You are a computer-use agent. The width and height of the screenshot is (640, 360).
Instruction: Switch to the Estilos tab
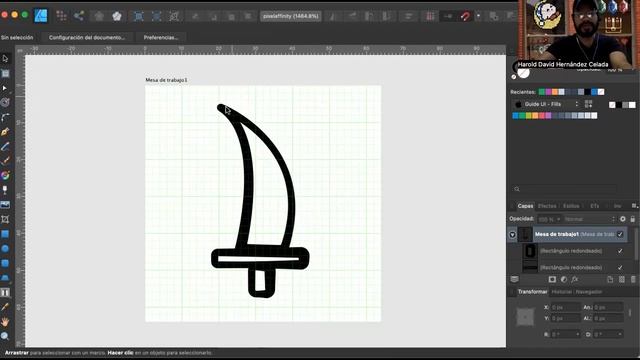point(571,206)
